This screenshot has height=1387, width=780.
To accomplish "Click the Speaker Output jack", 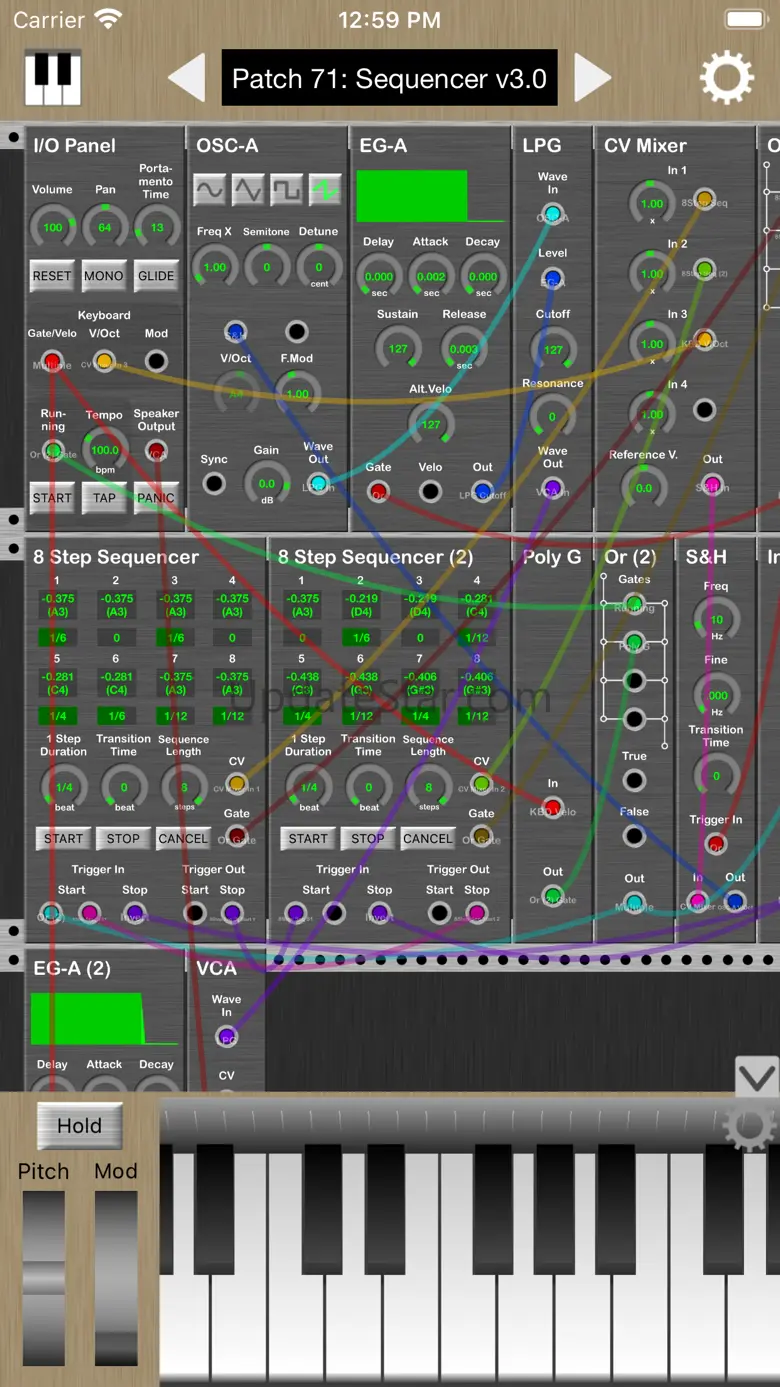I will click(x=156, y=452).
